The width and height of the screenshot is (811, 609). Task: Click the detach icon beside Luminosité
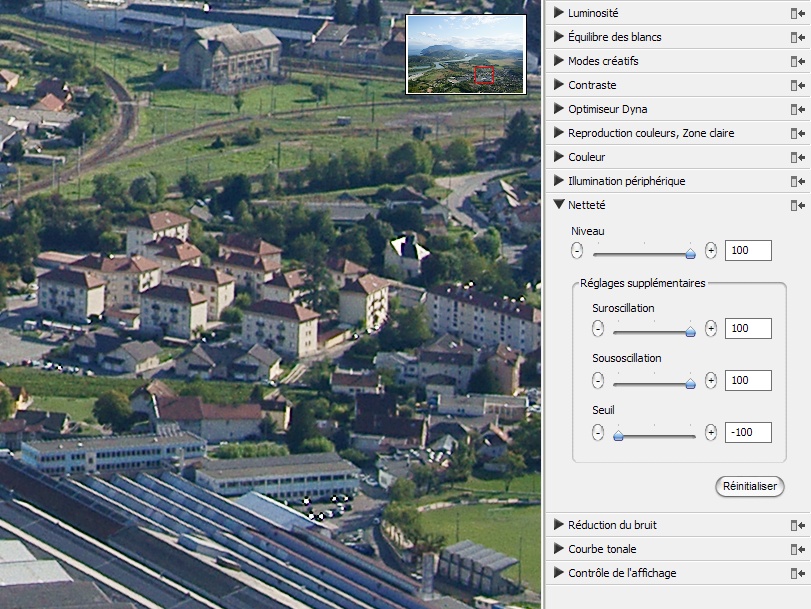coord(797,13)
